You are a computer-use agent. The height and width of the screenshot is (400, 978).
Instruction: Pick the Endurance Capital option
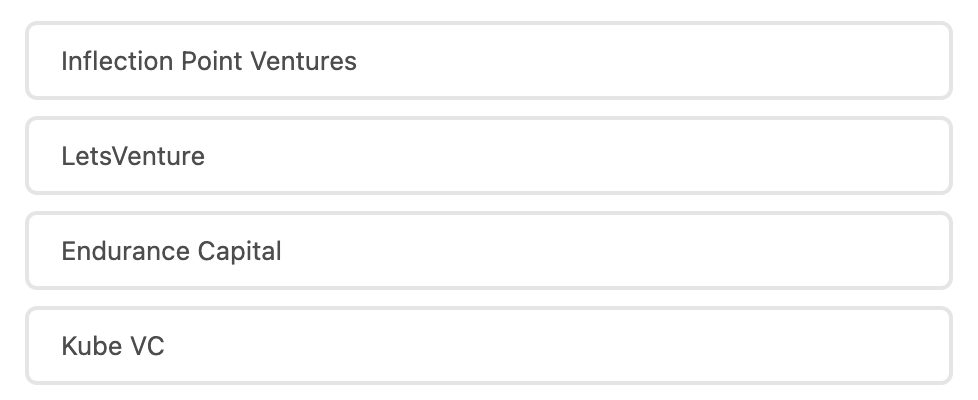[488, 251]
